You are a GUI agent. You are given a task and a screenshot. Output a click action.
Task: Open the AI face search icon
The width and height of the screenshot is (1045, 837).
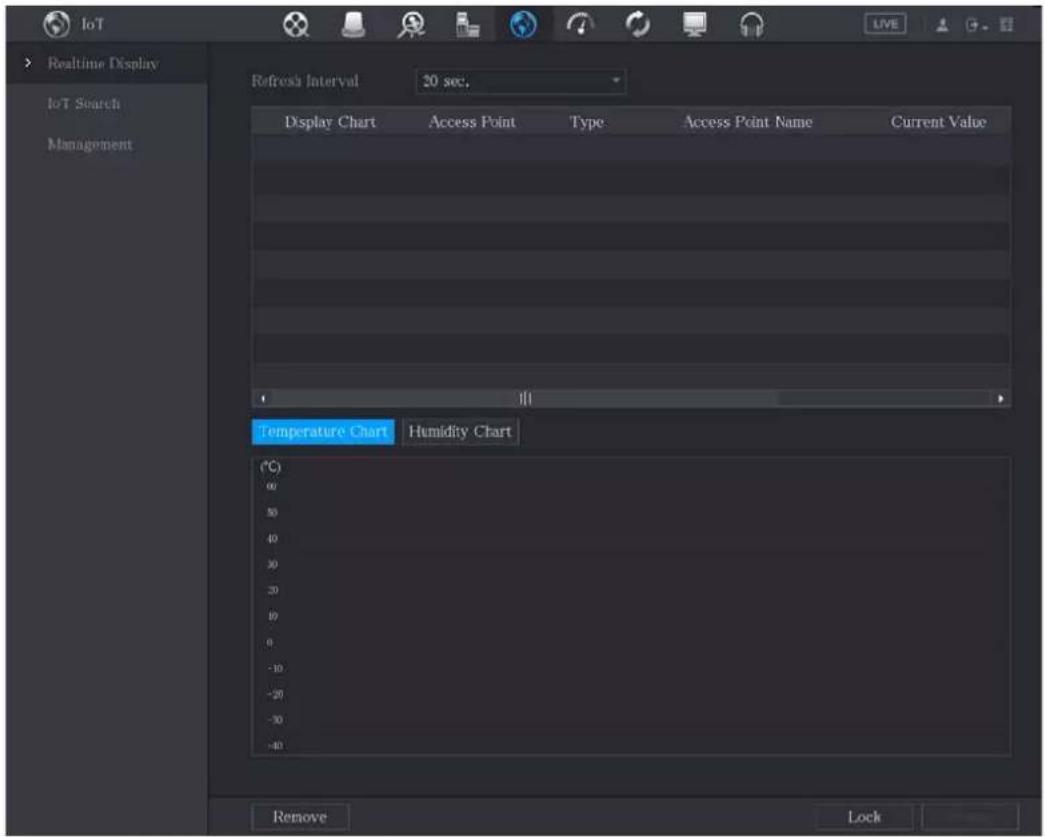tap(411, 25)
